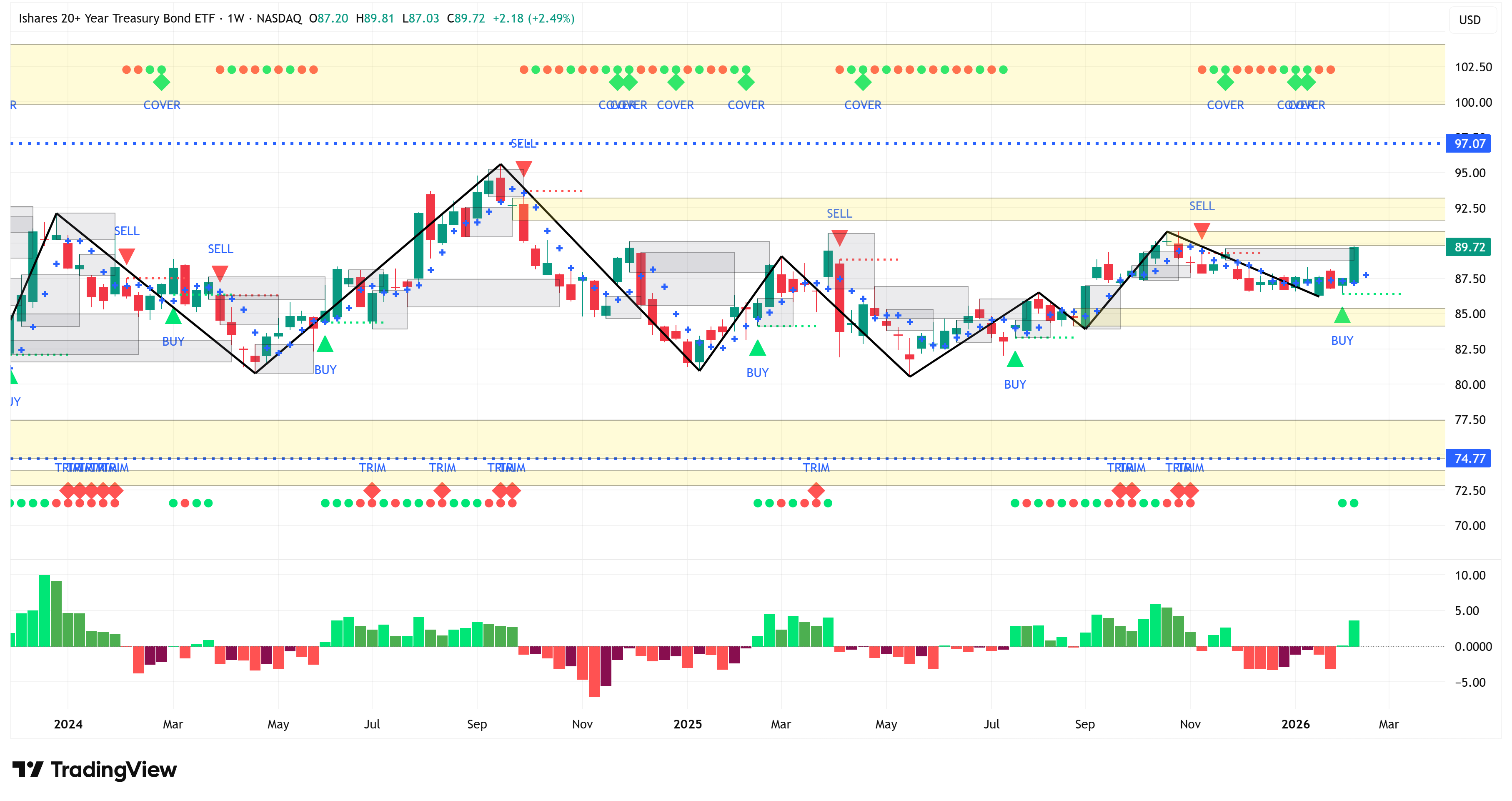Image resolution: width=1512 pixels, height=801 pixels.
Task: Click the single red TRIM diamond near April 2025
Action: point(816,490)
